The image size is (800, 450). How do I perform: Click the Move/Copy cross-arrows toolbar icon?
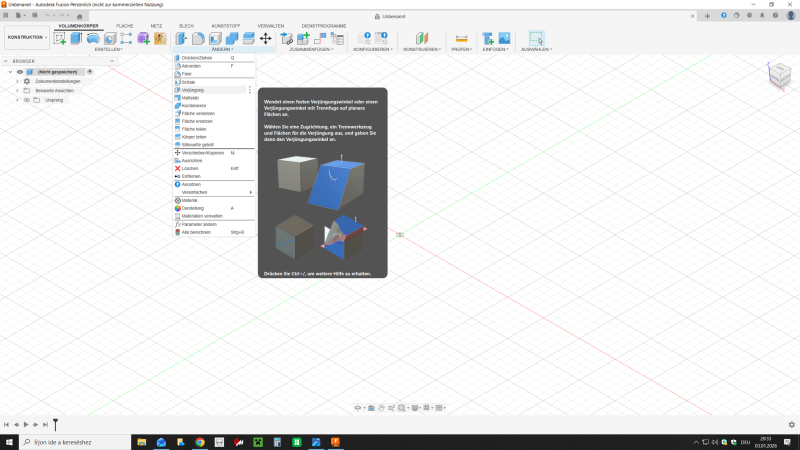pyautogui.click(x=266, y=38)
